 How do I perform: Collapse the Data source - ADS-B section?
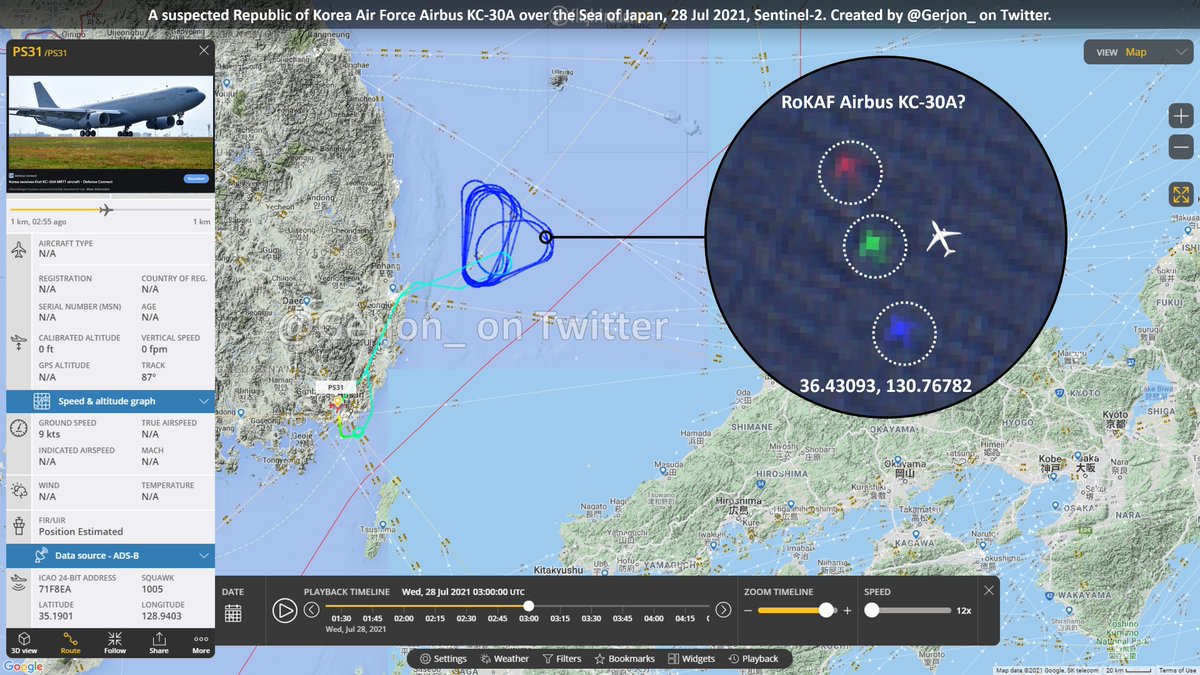click(x=111, y=555)
